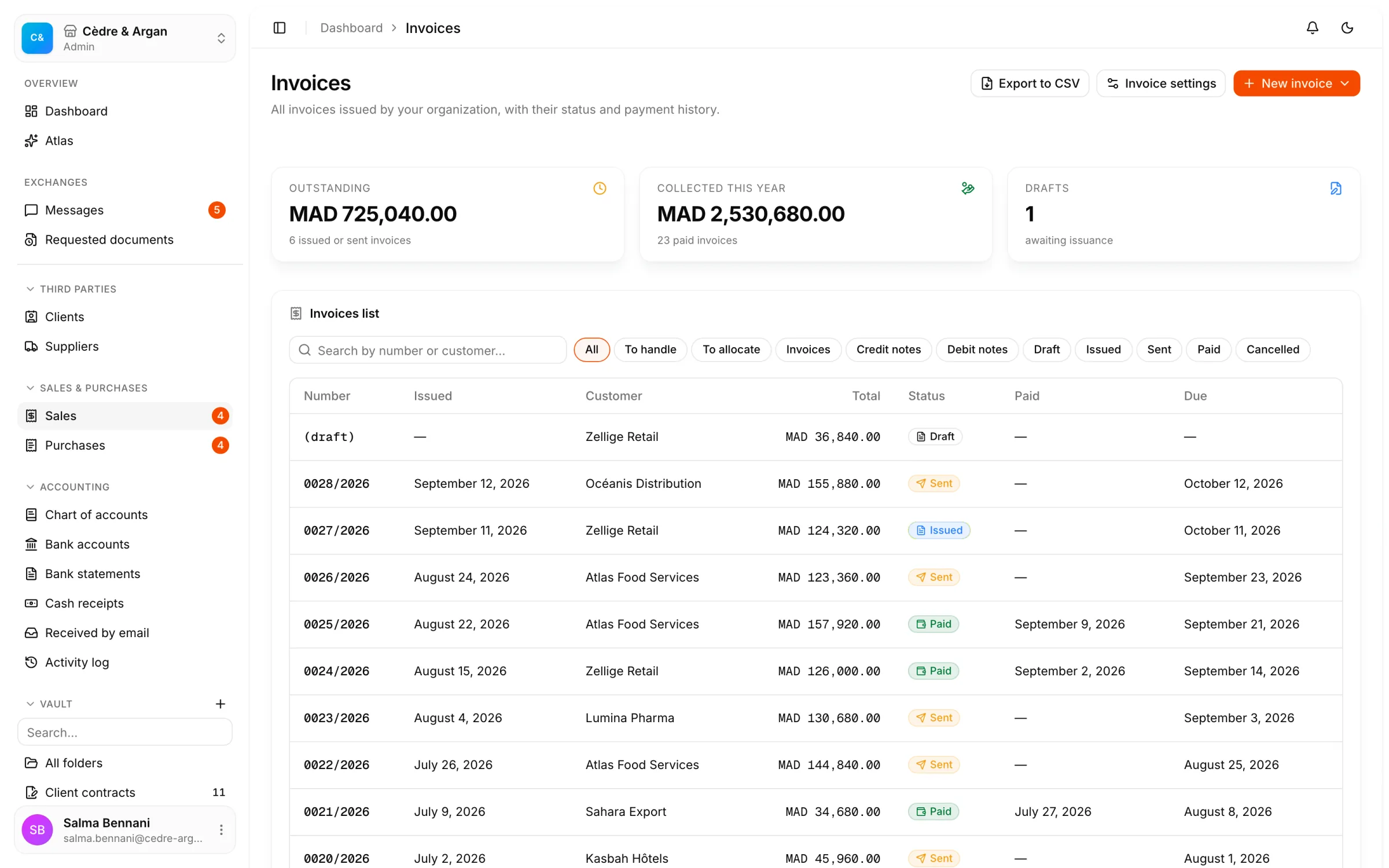Open the Clients page

point(125,317)
